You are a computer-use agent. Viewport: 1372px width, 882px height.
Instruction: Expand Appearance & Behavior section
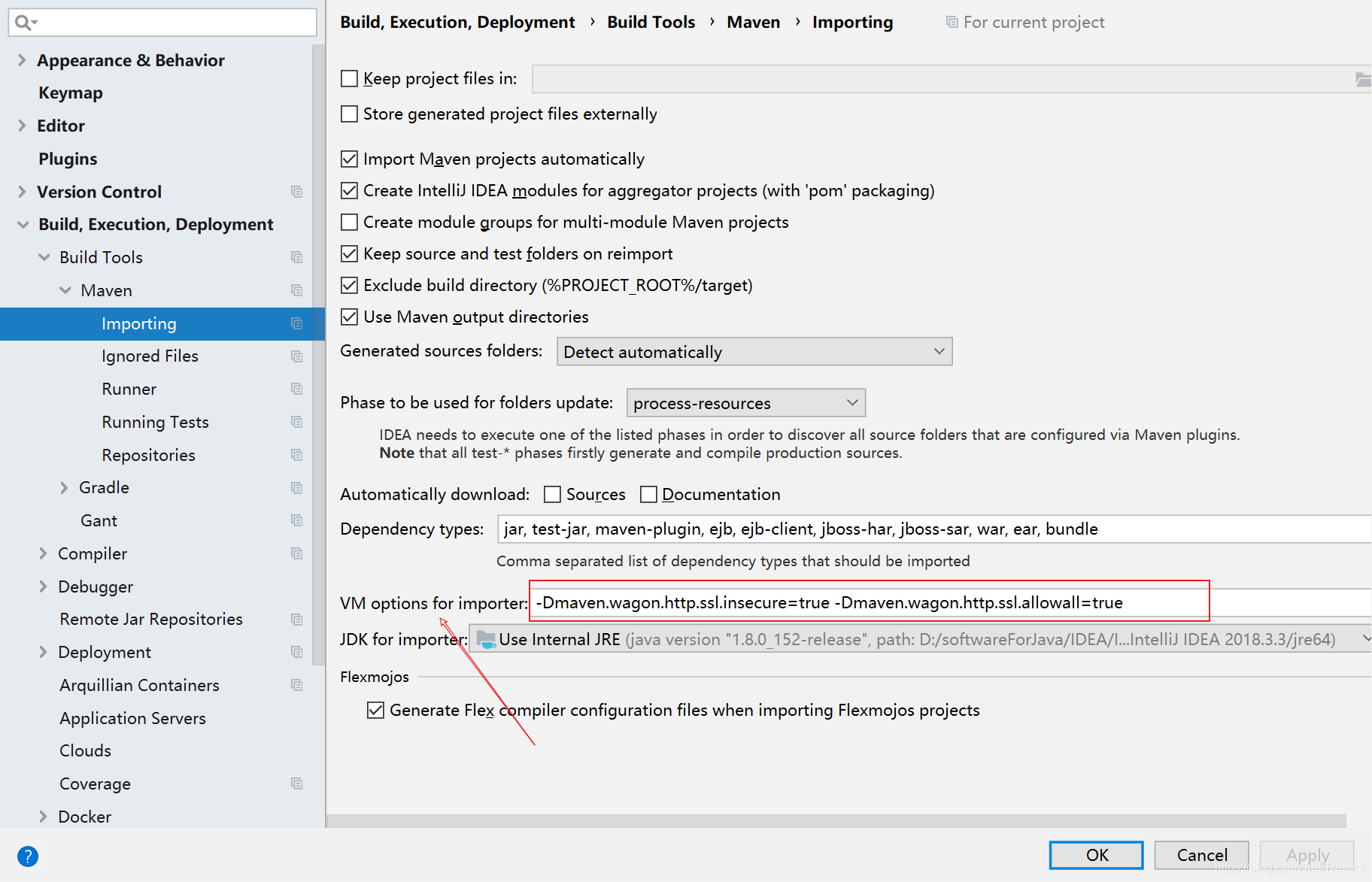pos(22,60)
